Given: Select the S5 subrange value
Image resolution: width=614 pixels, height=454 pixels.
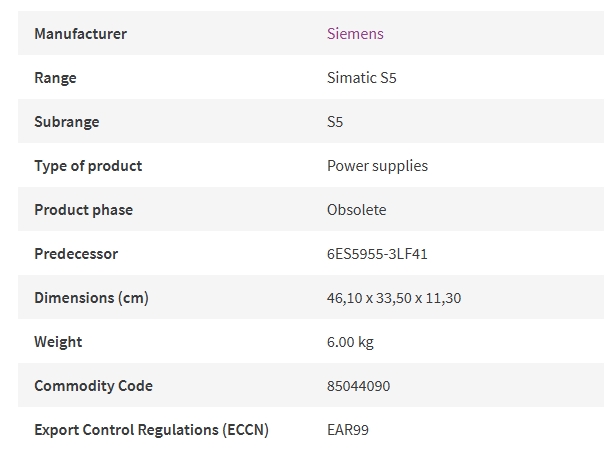Looking at the screenshot, I should (335, 122).
